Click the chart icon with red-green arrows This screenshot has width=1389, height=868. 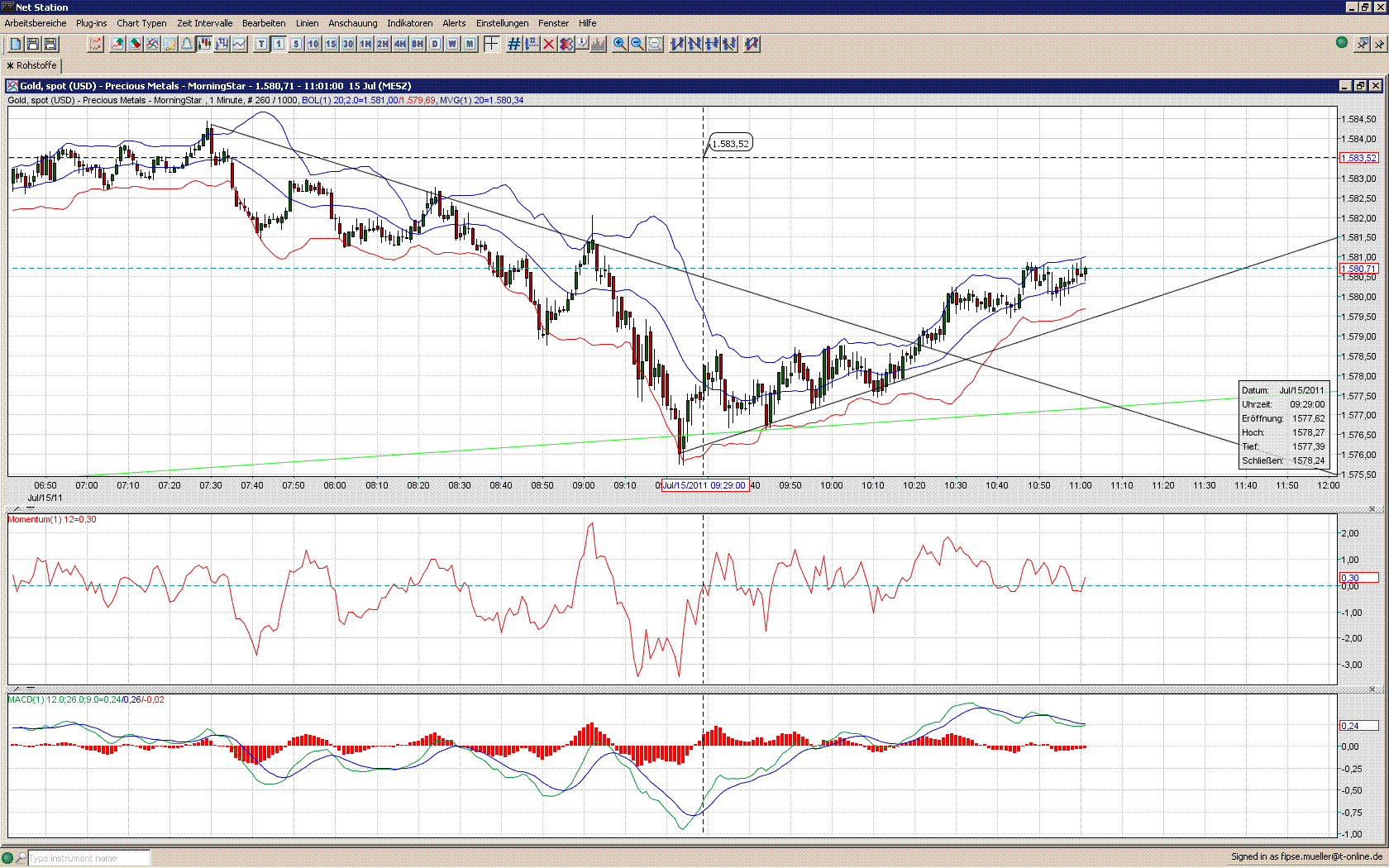point(136,44)
